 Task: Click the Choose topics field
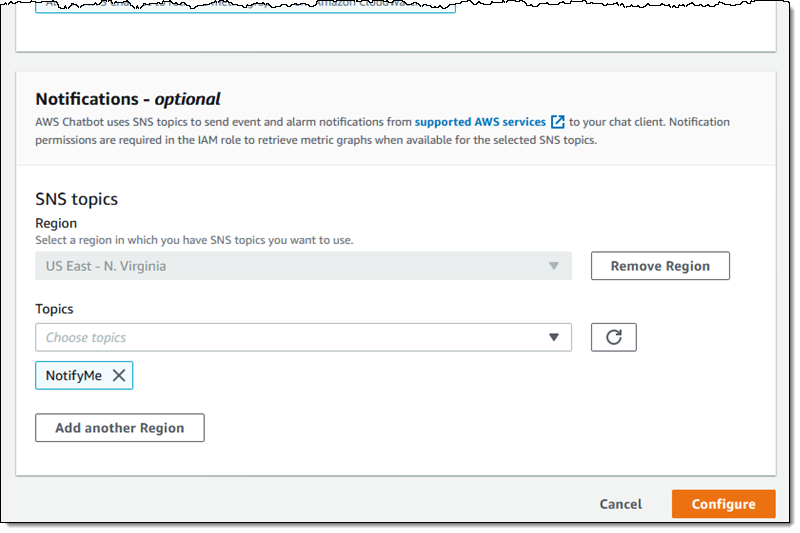coord(290,337)
